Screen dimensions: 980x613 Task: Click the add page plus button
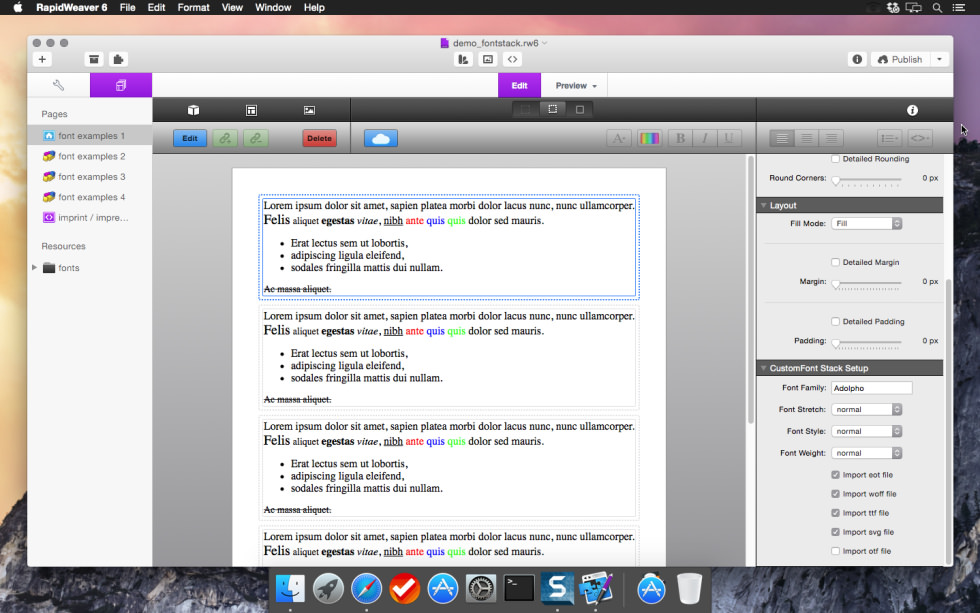pyautogui.click(x=42, y=59)
